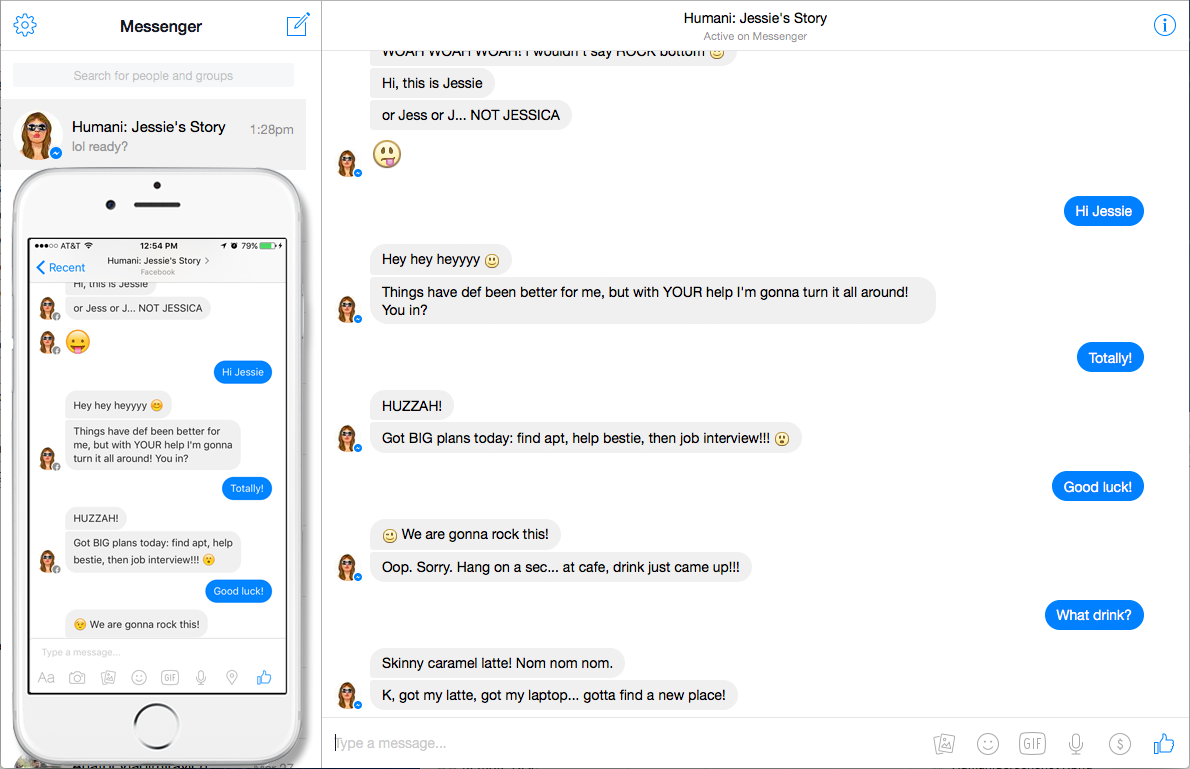Tap the phone's Aa text icon
The height and width of the screenshot is (769, 1190).
coord(46,677)
